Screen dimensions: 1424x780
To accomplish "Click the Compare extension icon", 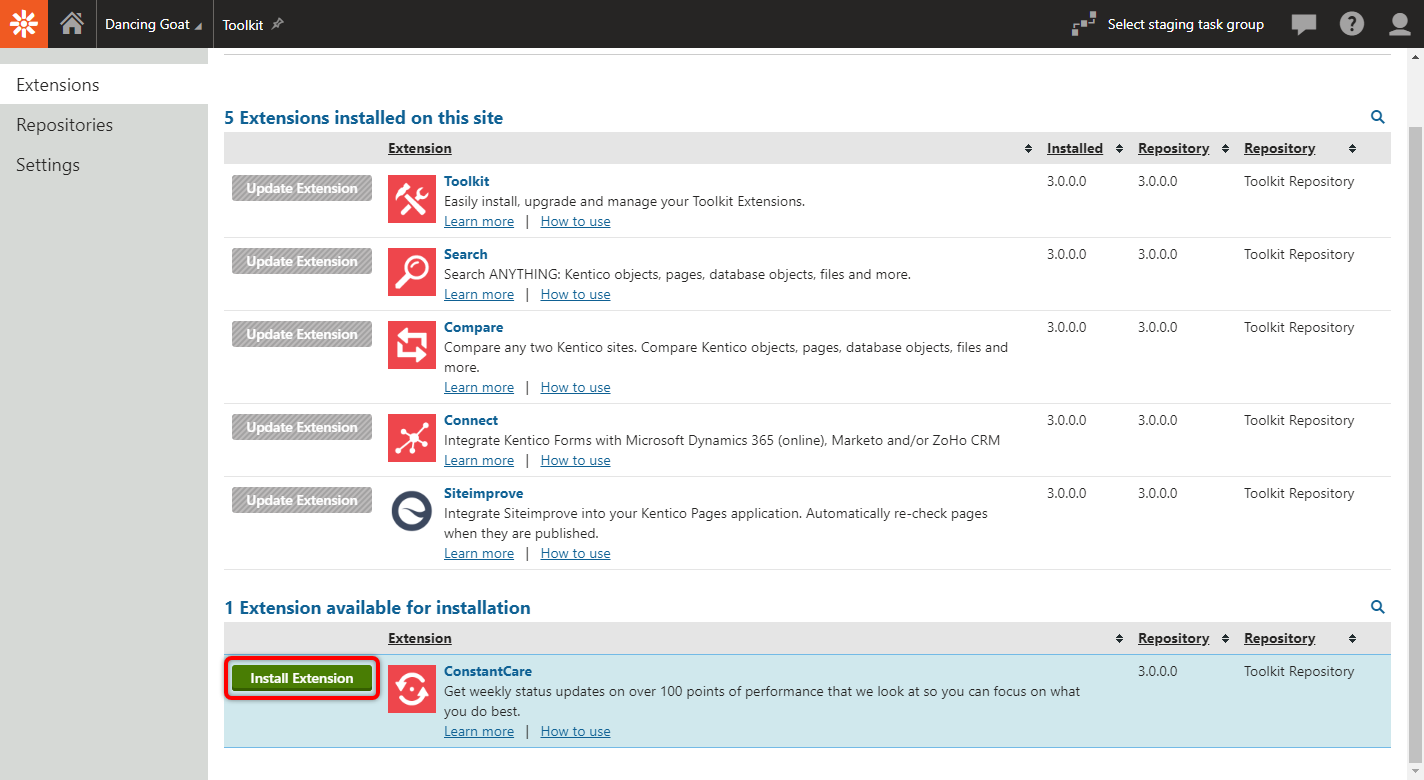I will [x=412, y=346].
